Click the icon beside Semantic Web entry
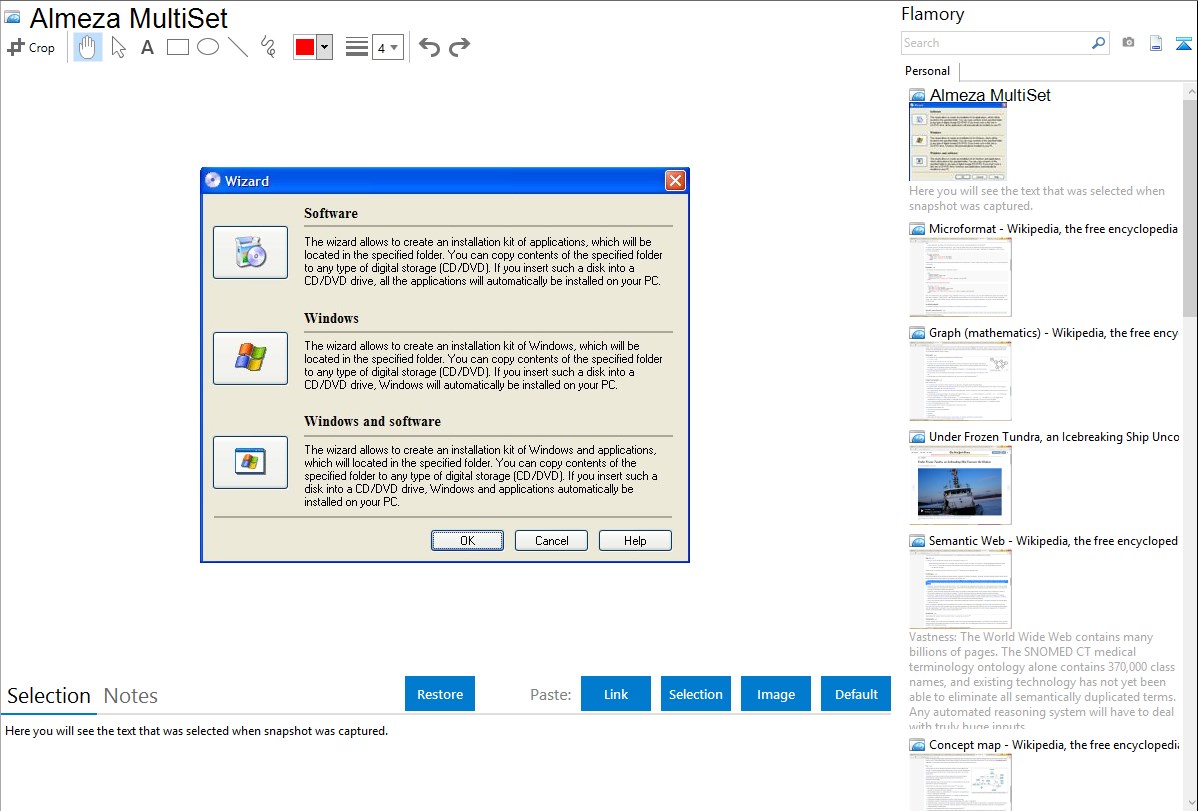Image resolution: width=1198 pixels, height=811 pixels. pos(917,540)
